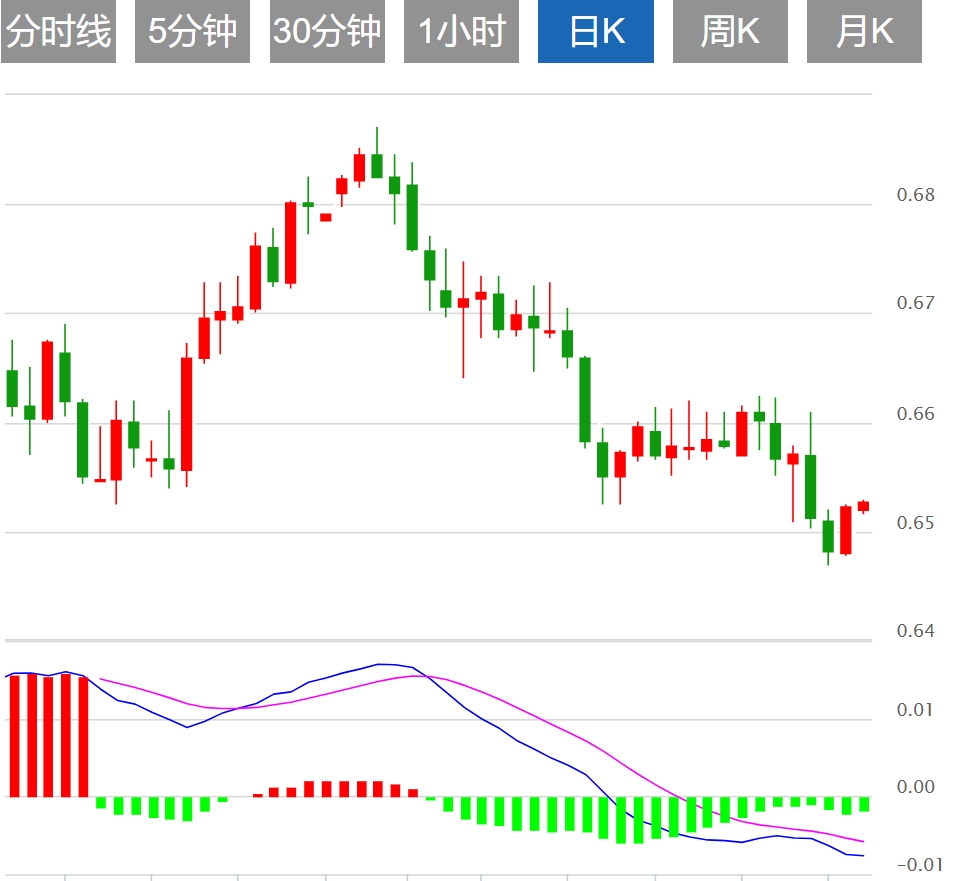Click the lowest green candlestick below 0.65

click(x=828, y=536)
